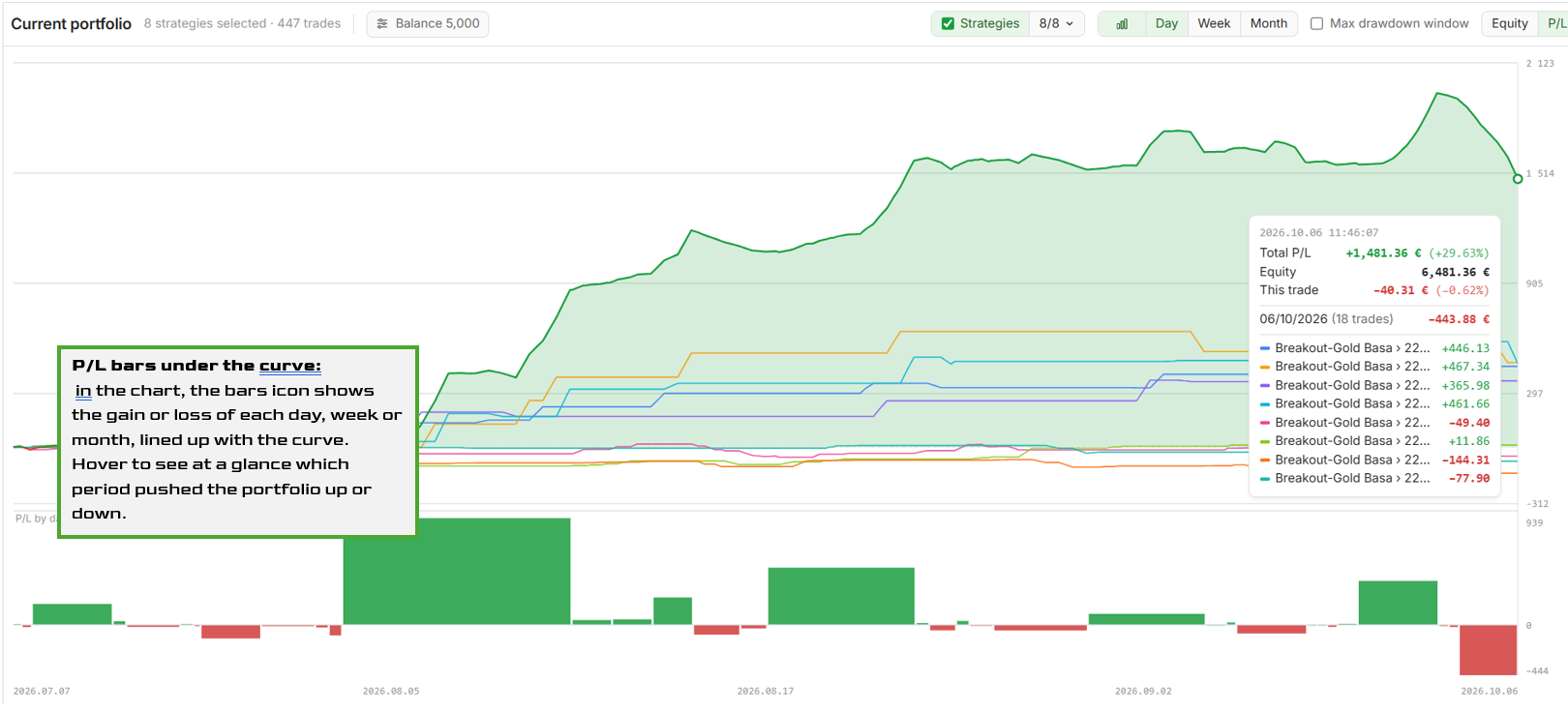1568x713 pixels.
Task: Click the 'Current portfolio' title
Action: pyautogui.click(x=72, y=23)
